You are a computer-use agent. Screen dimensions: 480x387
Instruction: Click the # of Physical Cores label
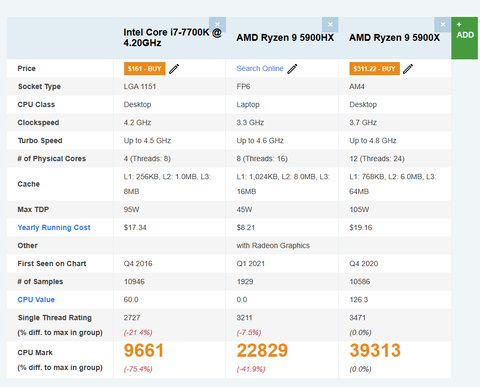click(x=52, y=158)
